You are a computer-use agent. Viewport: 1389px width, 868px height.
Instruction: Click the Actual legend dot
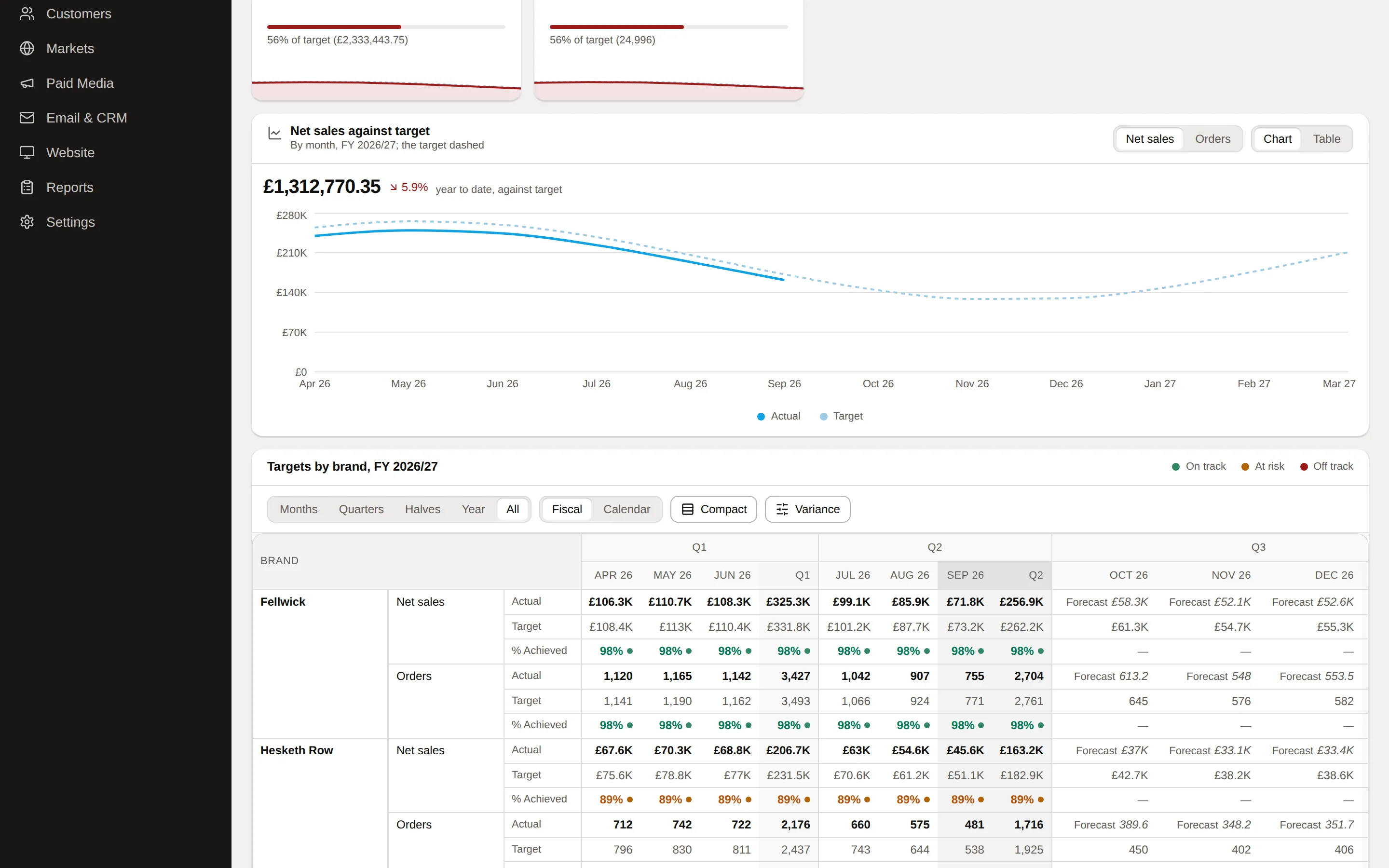[761, 416]
